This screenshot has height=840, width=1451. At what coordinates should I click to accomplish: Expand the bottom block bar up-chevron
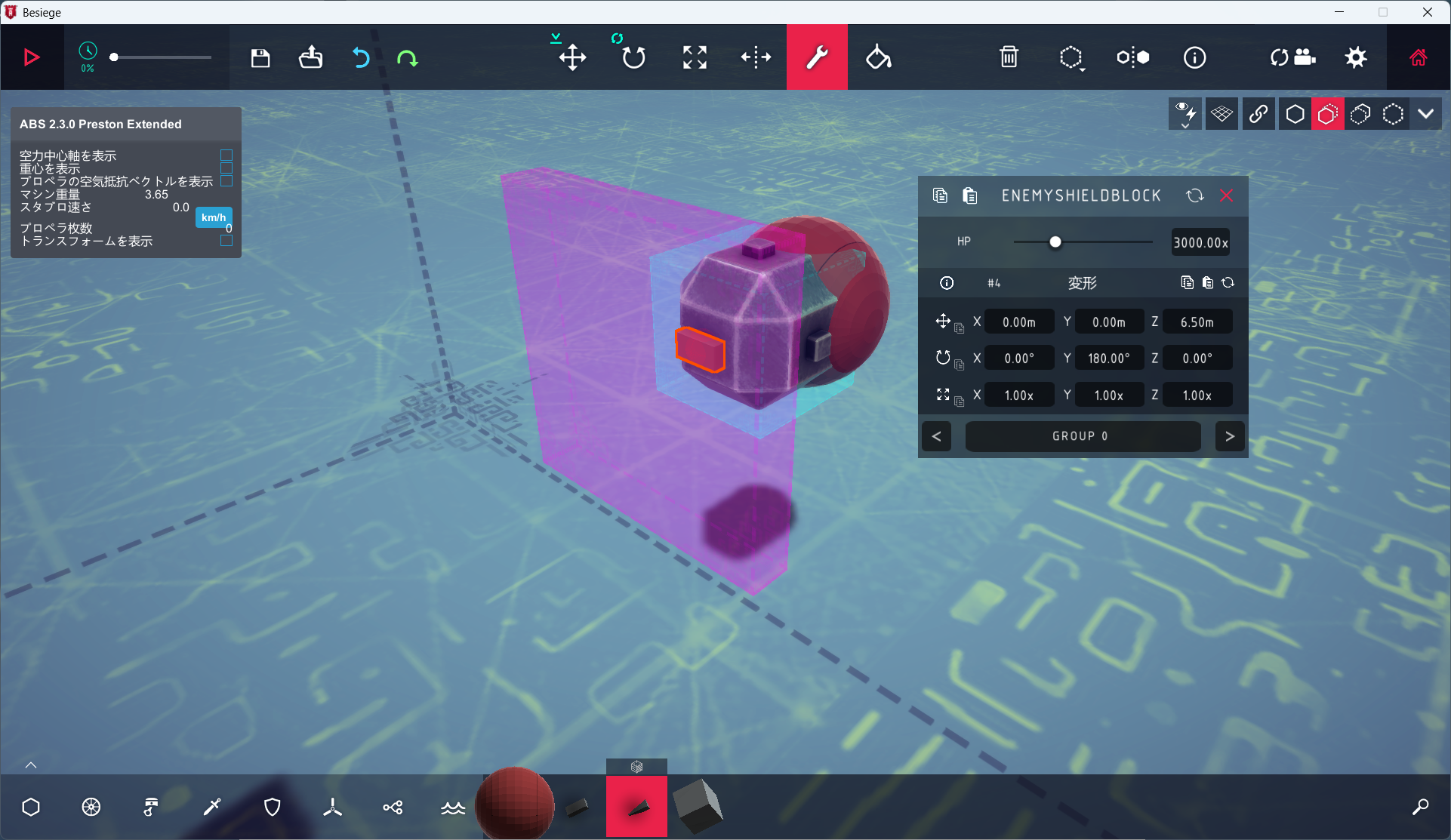tap(31, 765)
